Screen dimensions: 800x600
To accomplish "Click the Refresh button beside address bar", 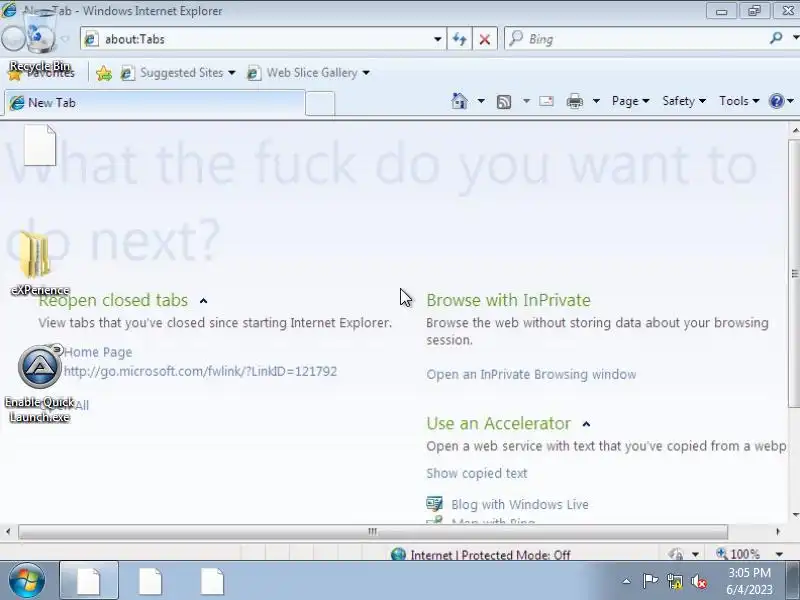I will (459, 39).
